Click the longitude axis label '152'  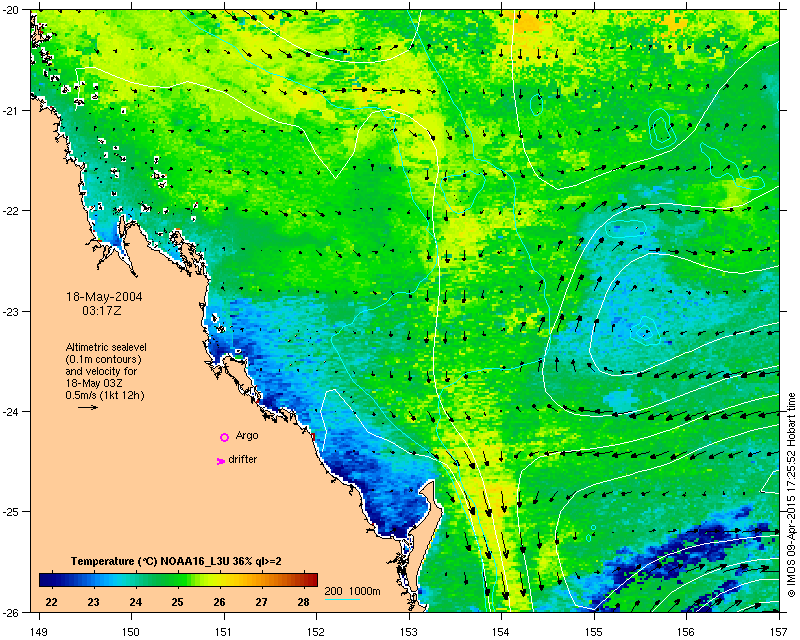(316, 632)
